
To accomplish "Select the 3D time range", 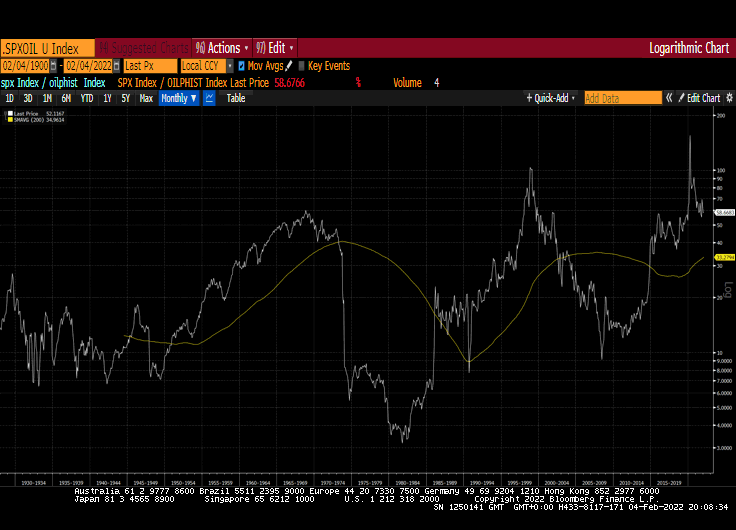I will 28,98.
